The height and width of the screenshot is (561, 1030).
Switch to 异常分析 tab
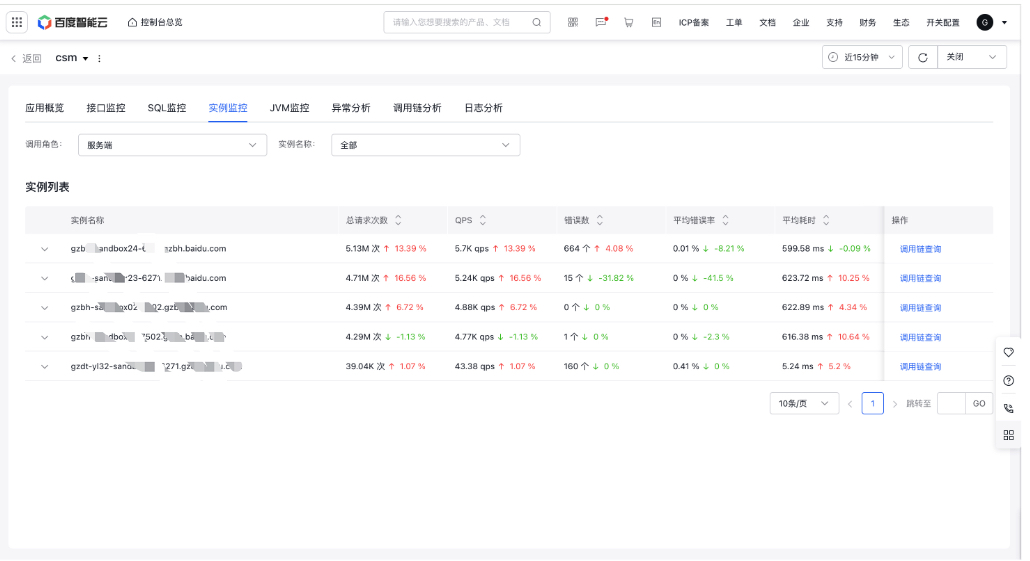tap(351, 108)
